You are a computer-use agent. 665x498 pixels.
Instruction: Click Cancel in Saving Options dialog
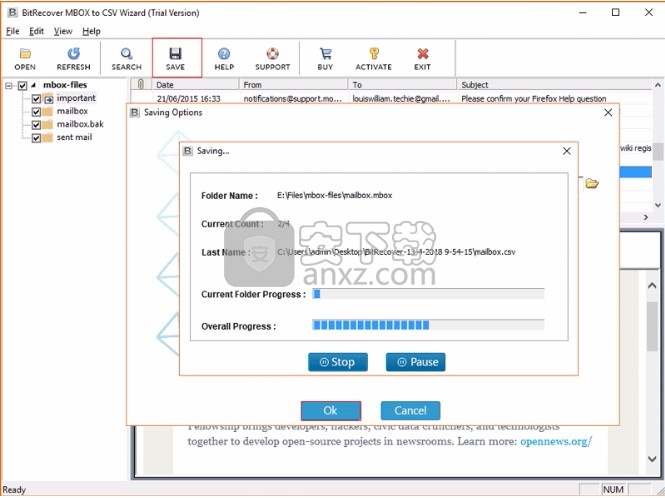click(411, 411)
